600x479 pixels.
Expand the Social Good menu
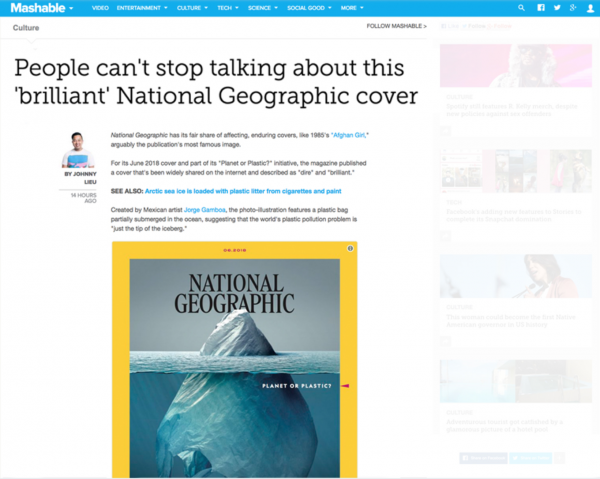coord(309,8)
